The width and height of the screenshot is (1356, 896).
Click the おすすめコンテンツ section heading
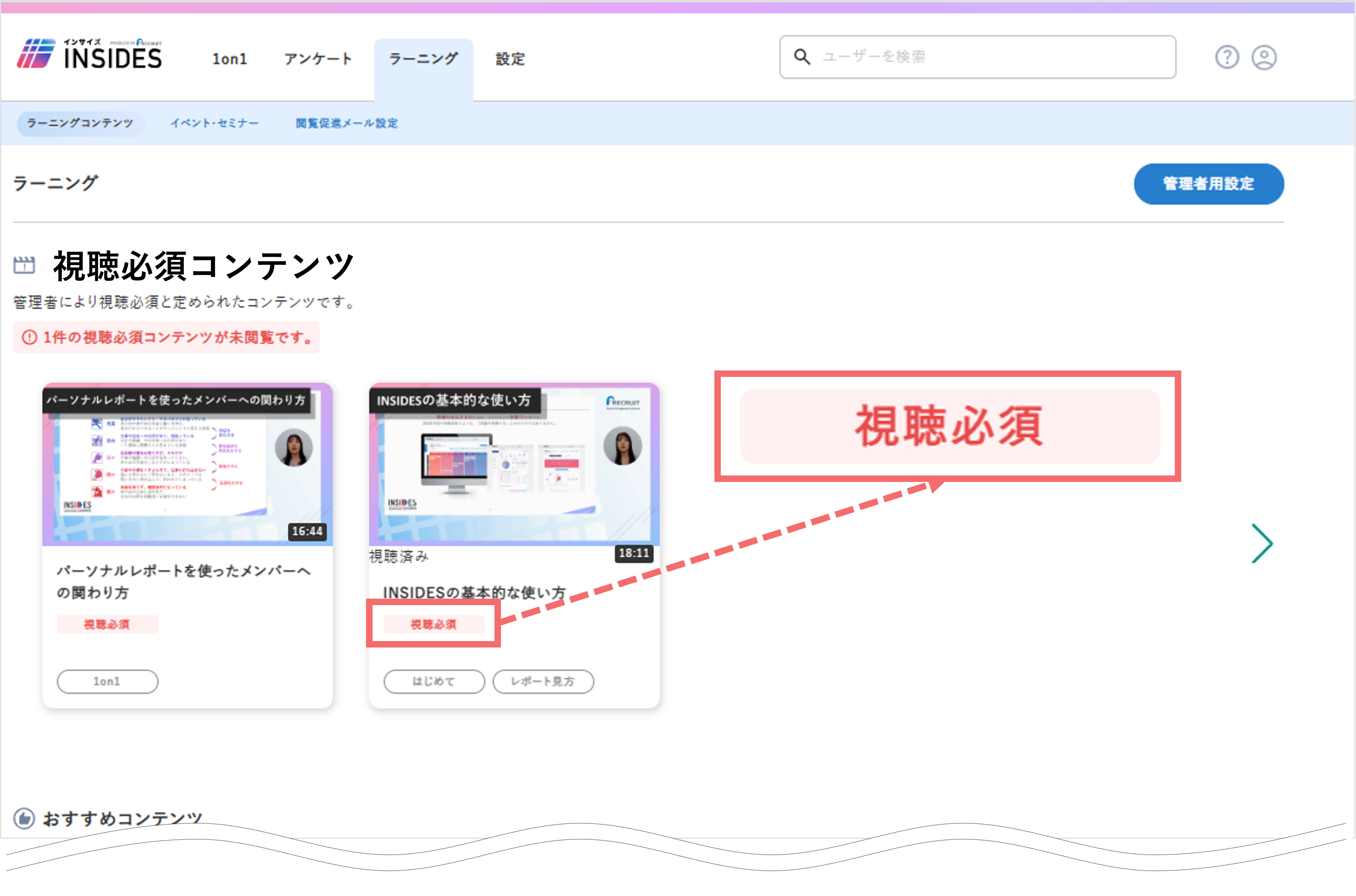click(x=122, y=818)
